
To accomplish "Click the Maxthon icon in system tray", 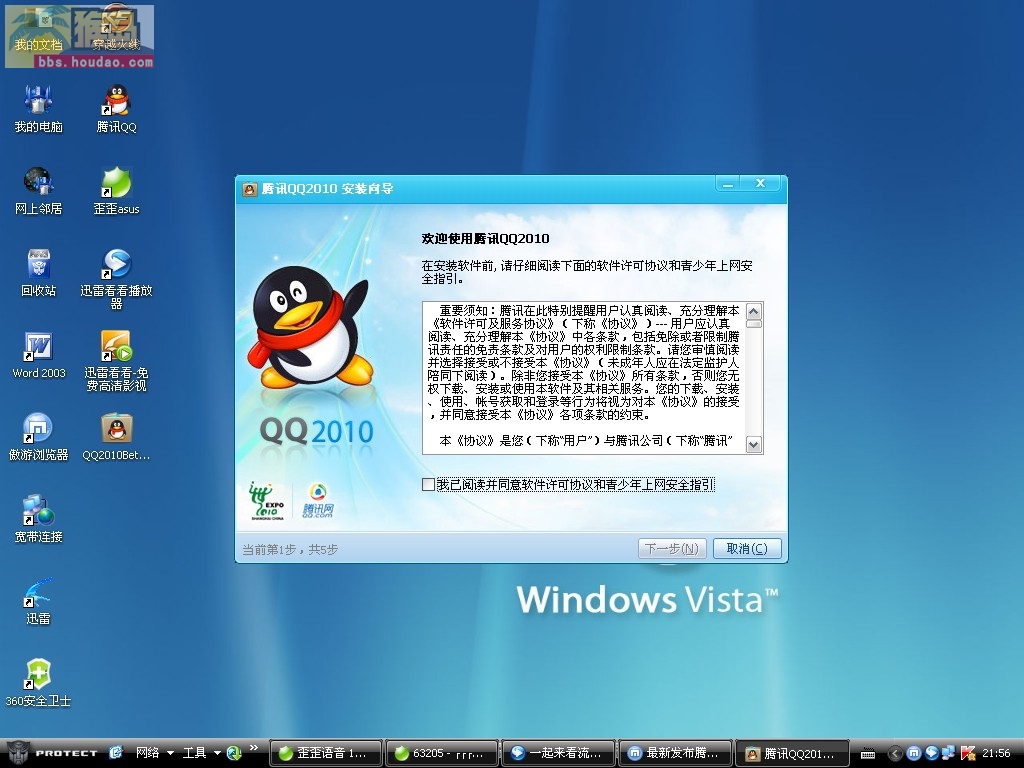I will coord(914,753).
